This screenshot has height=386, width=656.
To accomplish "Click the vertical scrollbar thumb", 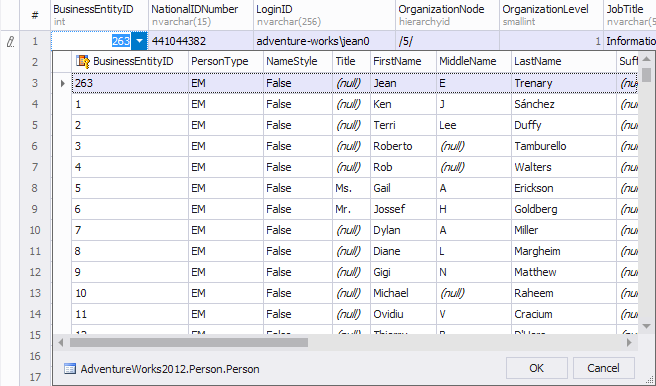I will (x=646, y=74).
